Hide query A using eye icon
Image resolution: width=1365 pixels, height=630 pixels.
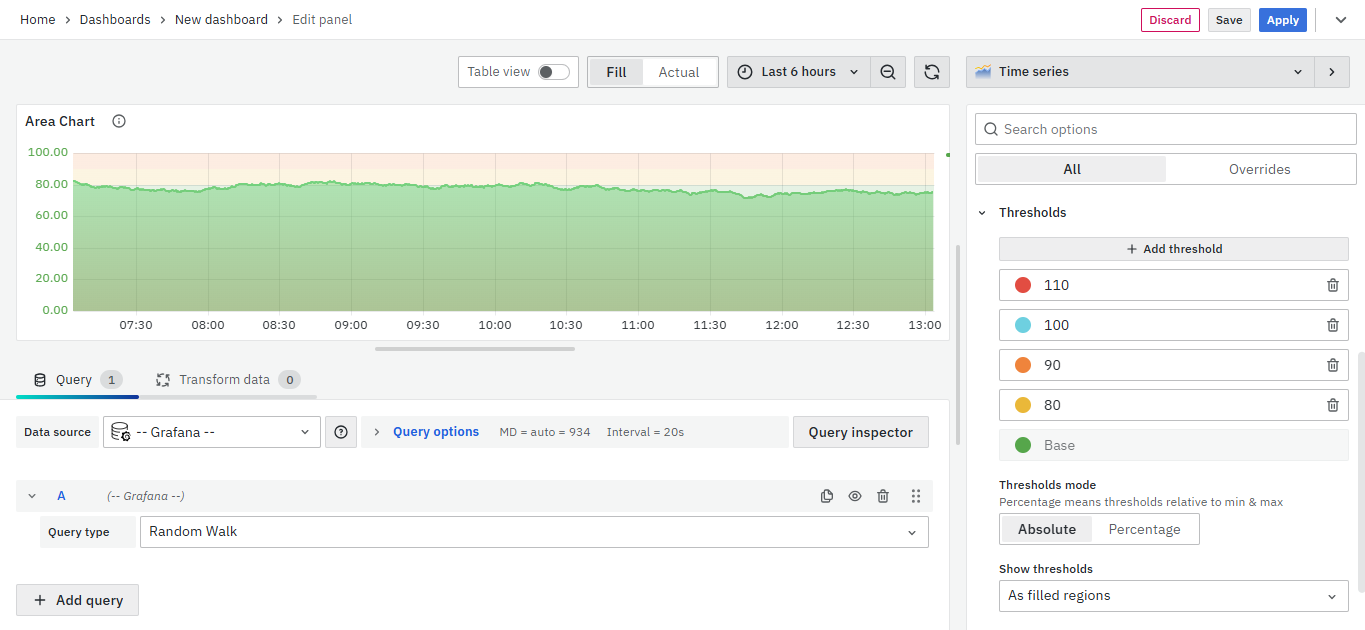855,496
